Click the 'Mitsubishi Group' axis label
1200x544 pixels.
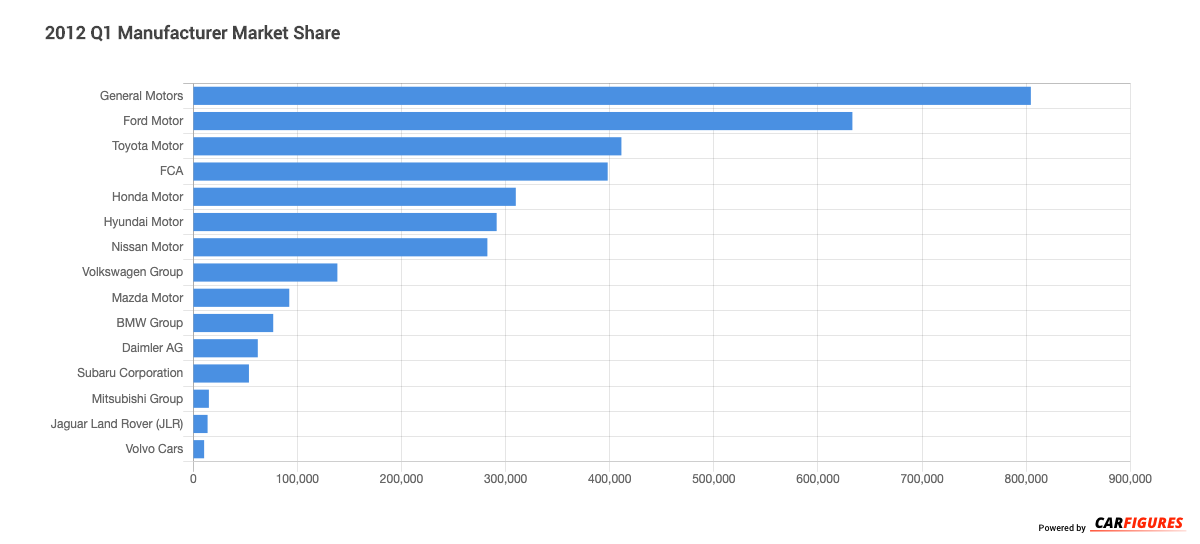[x=138, y=399]
